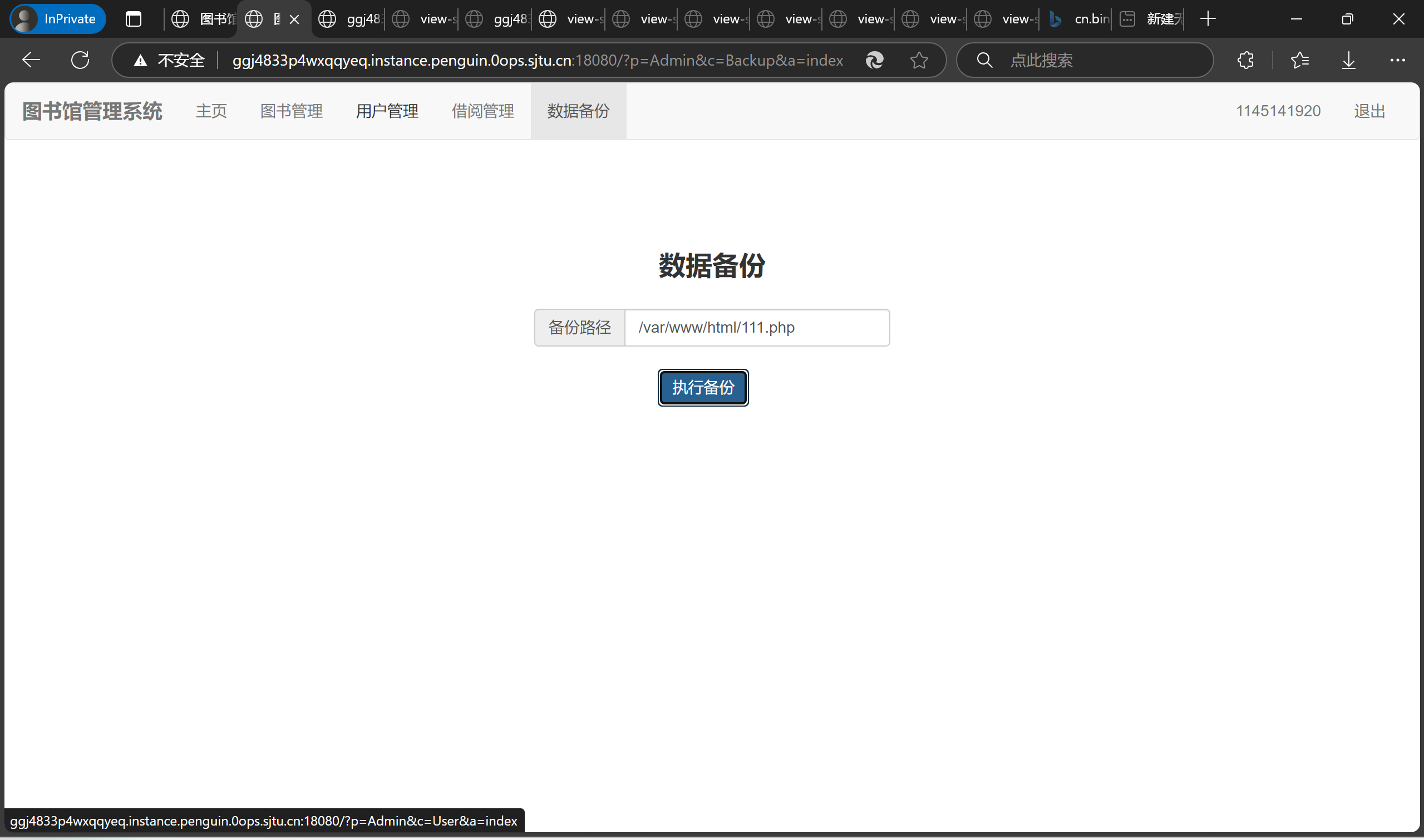Open 图书管理 navigation menu
Screen dimensions: 1424x840
(291, 111)
